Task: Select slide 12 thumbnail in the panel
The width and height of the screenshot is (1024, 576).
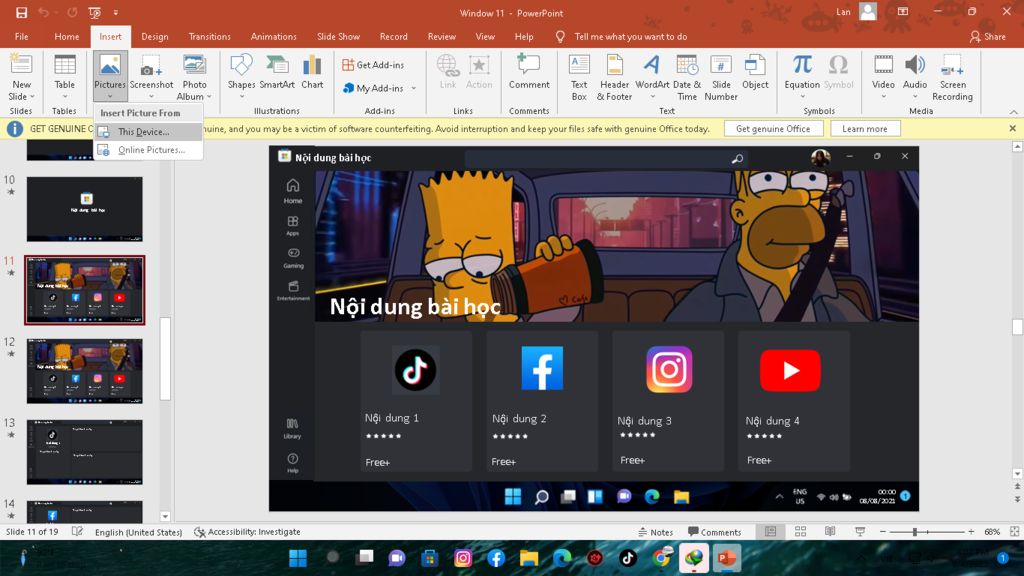Action: (85, 371)
